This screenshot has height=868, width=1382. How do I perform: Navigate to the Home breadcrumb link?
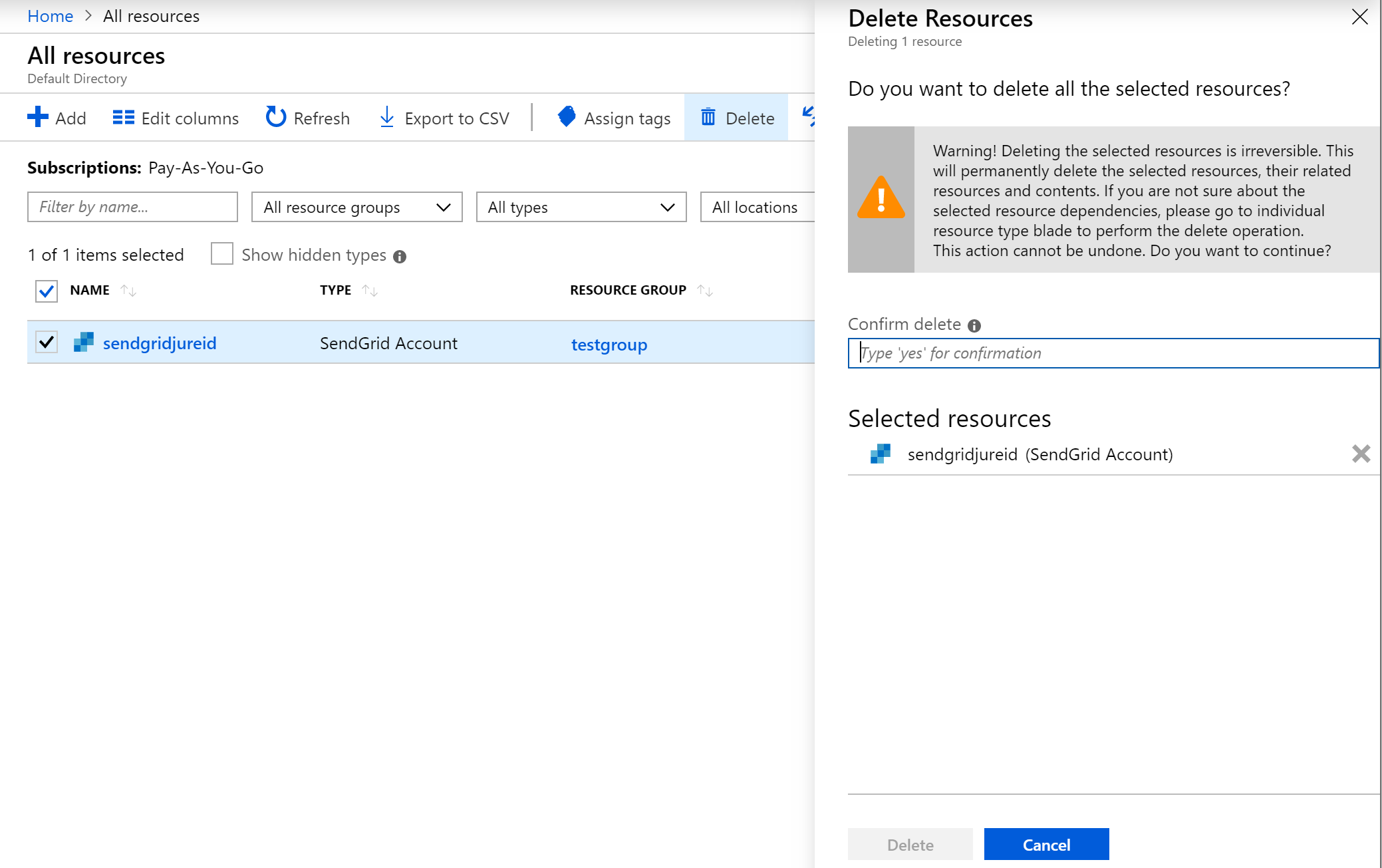[51, 16]
